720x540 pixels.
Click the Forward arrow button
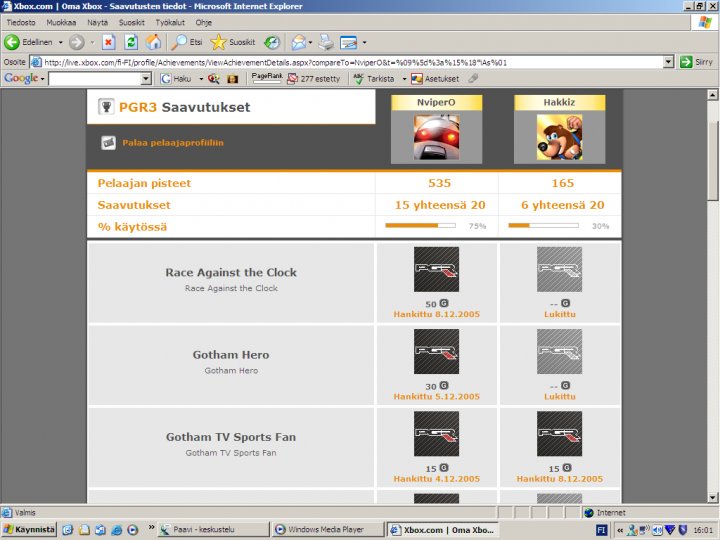(77, 42)
